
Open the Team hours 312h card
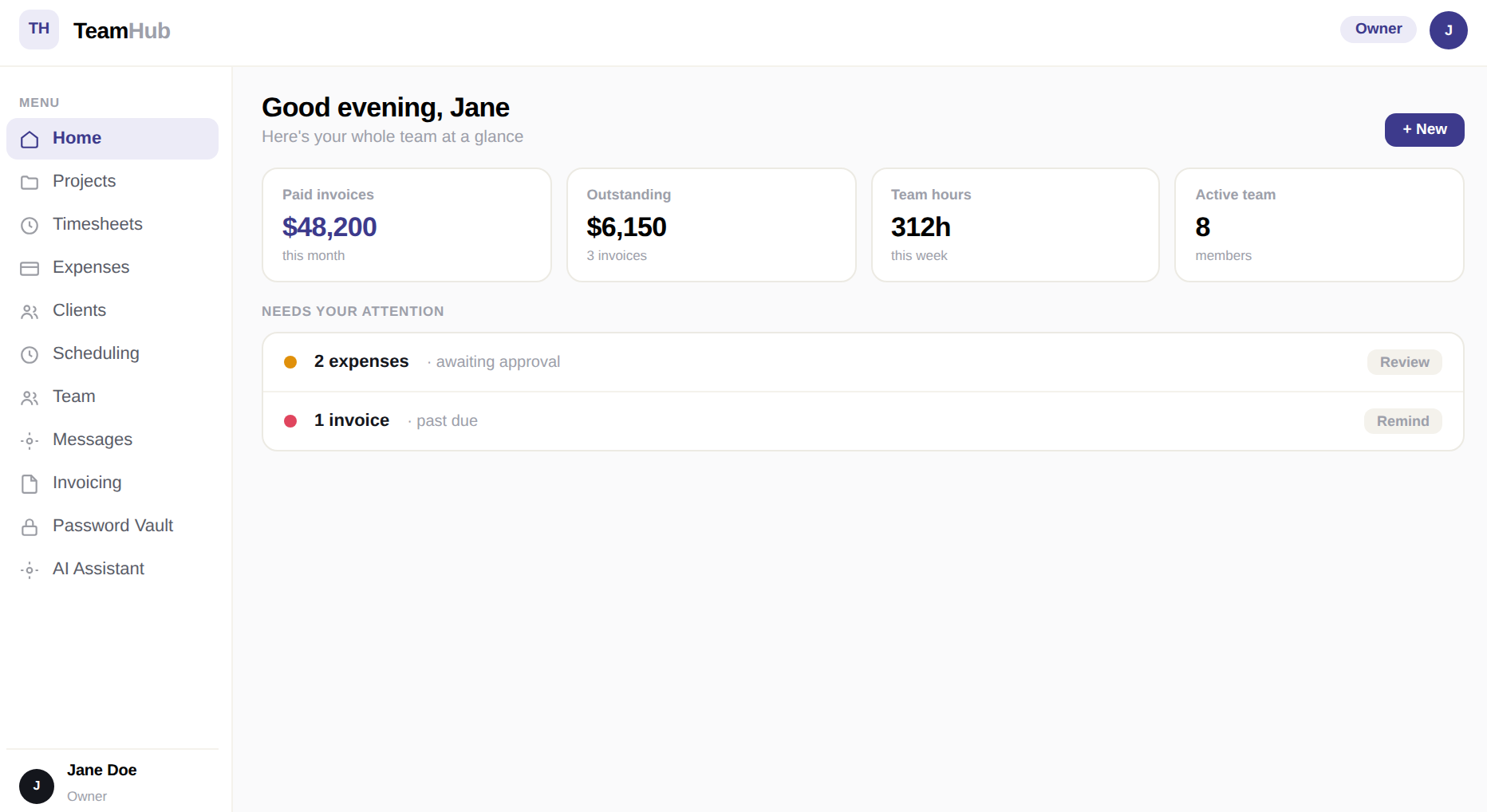pos(1015,225)
